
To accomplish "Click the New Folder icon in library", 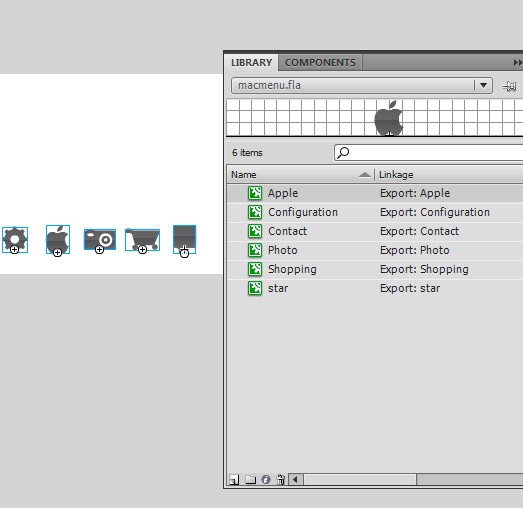I will pos(250,480).
